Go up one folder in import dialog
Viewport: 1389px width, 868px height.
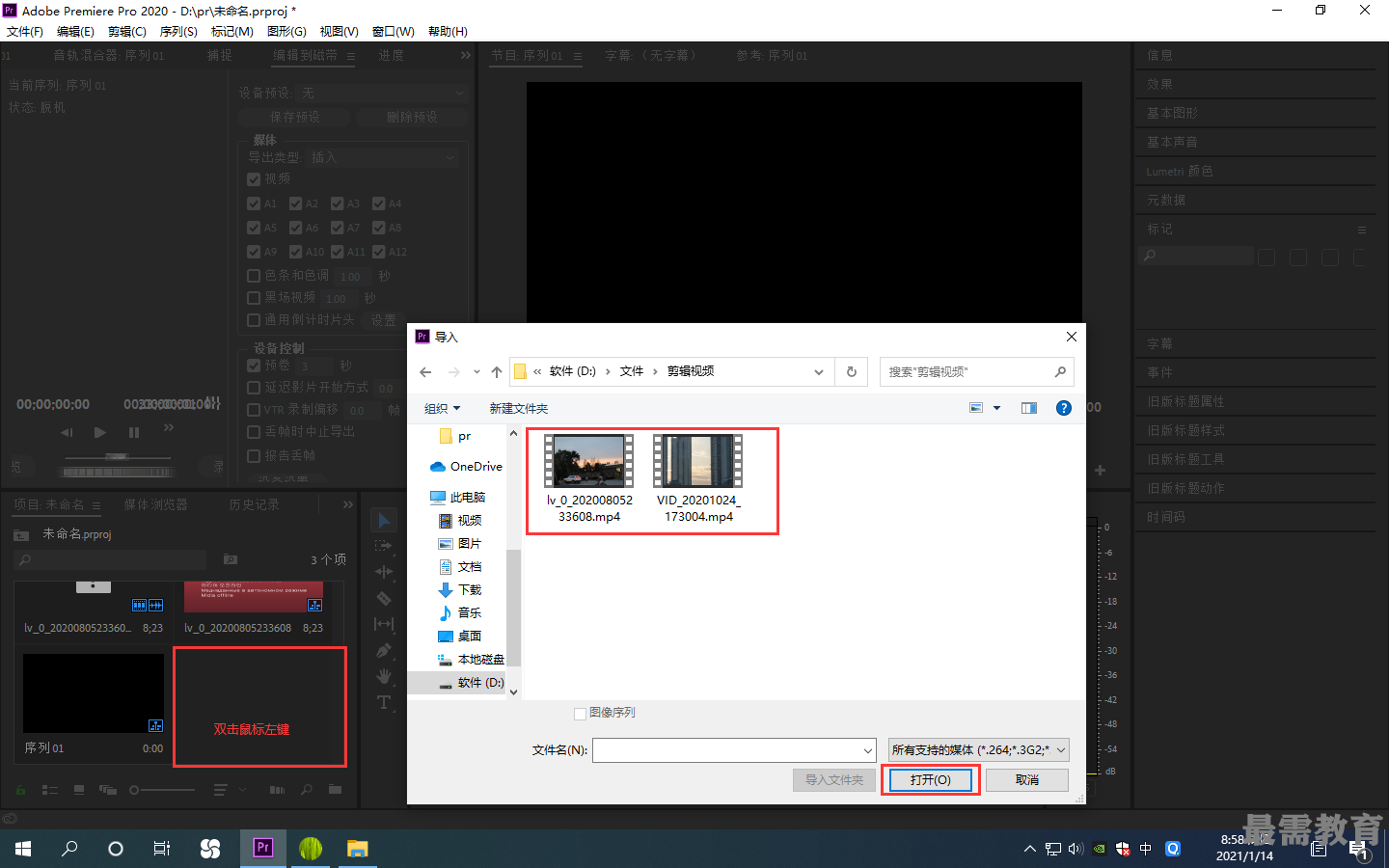496,371
